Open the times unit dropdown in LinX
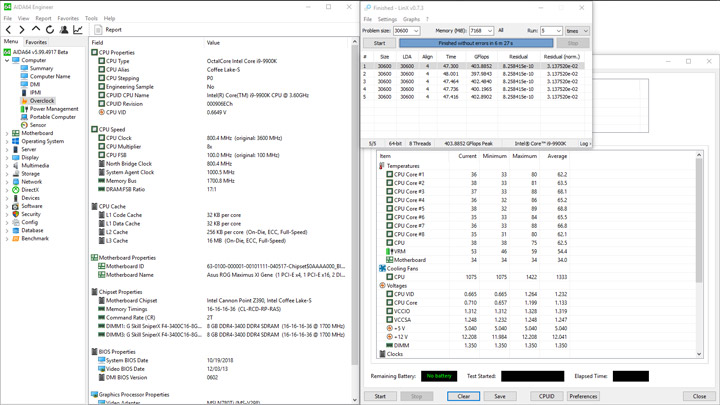Screen dimensions: 720x405 coord(584,31)
